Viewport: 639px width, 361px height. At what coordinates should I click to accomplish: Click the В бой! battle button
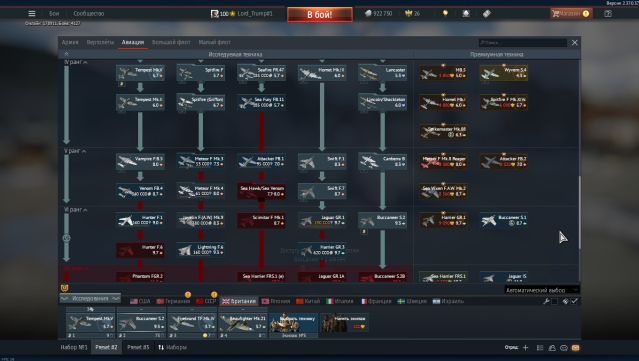click(320, 15)
